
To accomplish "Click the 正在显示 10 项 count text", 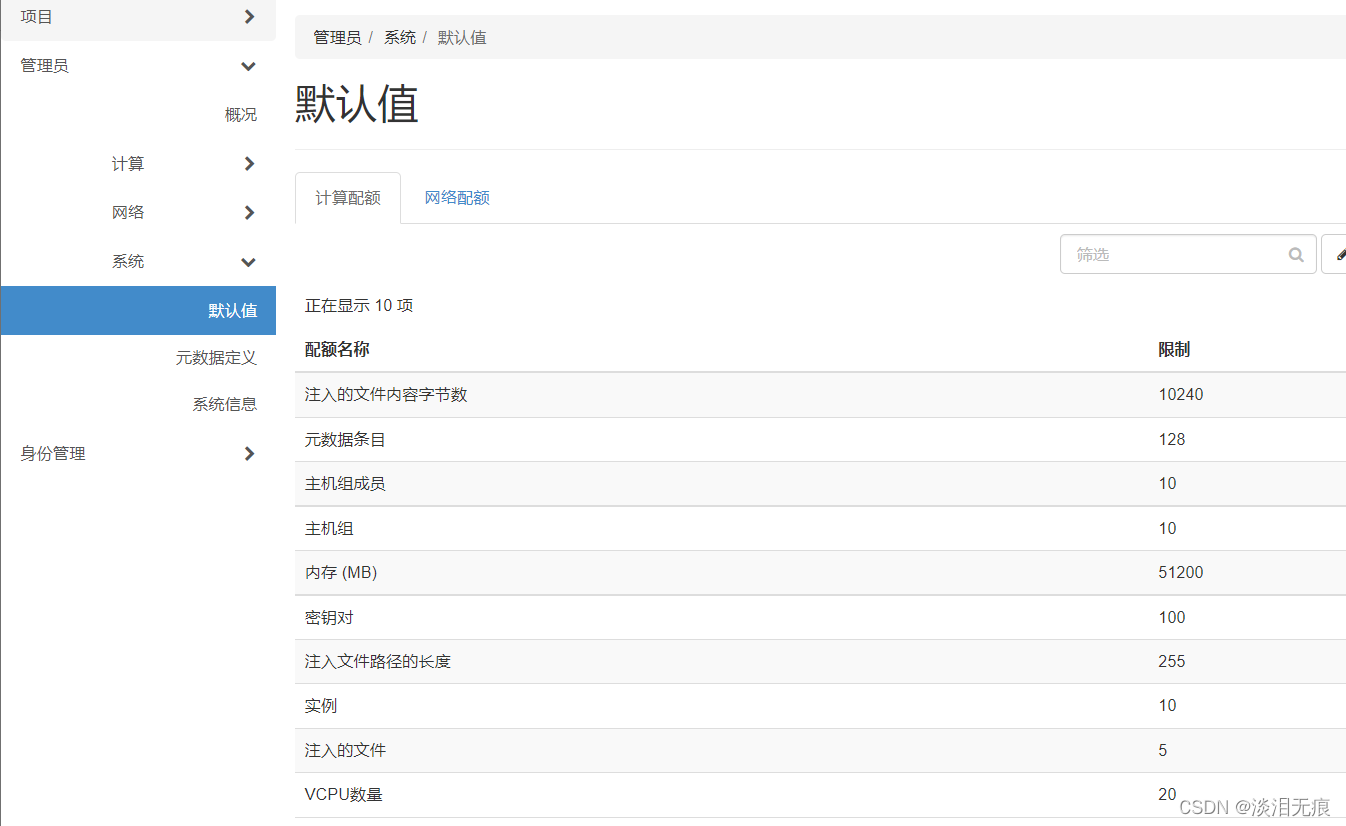I will [359, 305].
